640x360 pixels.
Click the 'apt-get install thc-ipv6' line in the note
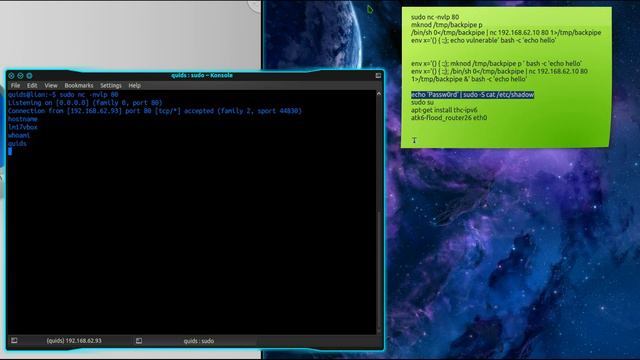click(x=444, y=110)
